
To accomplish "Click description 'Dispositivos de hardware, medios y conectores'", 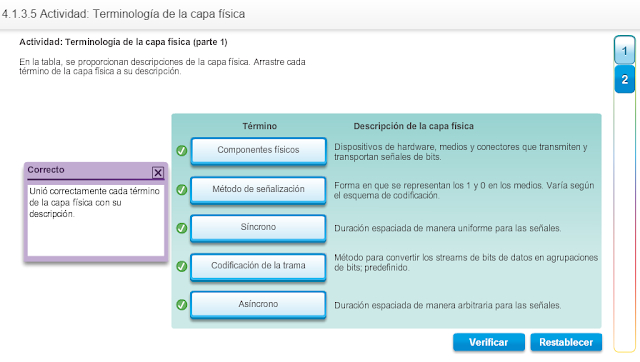I will [x=461, y=152].
